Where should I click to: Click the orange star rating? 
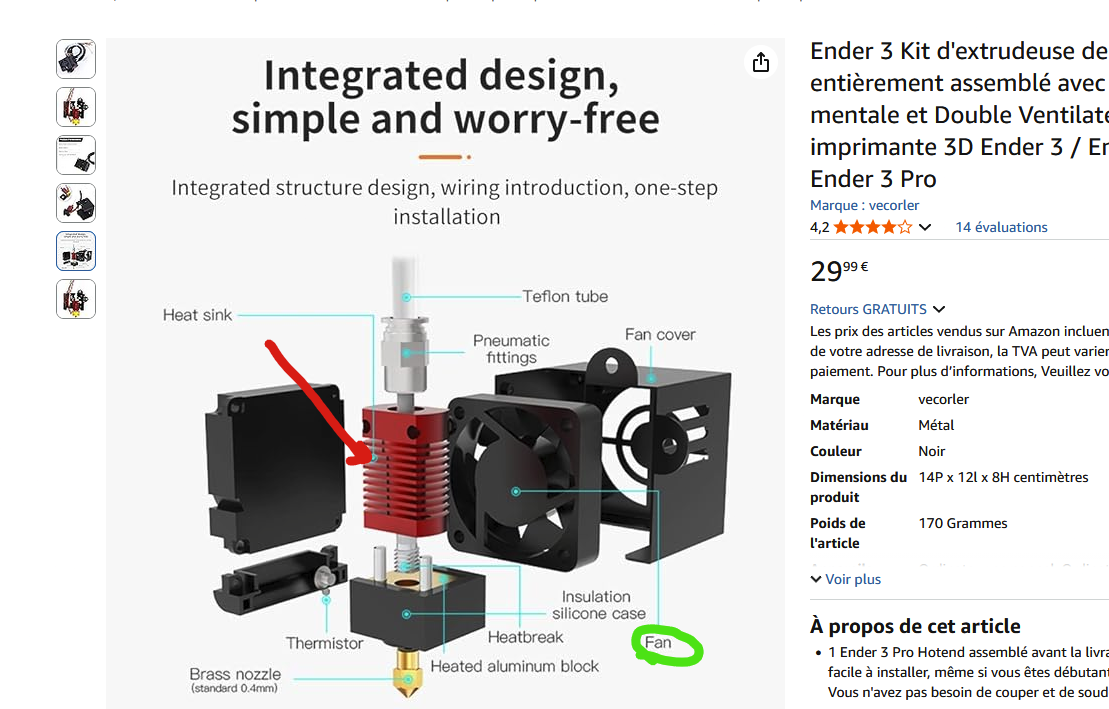pos(873,227)
